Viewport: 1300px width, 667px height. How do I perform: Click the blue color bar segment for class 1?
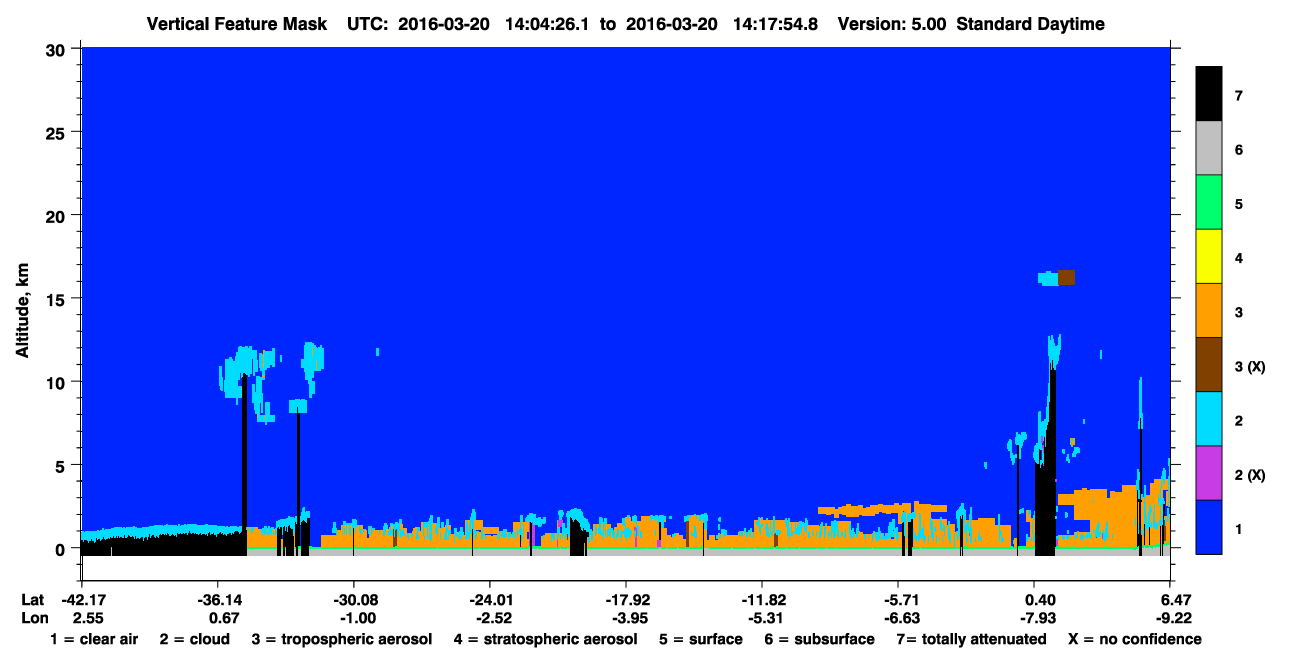pos(1209,527)
